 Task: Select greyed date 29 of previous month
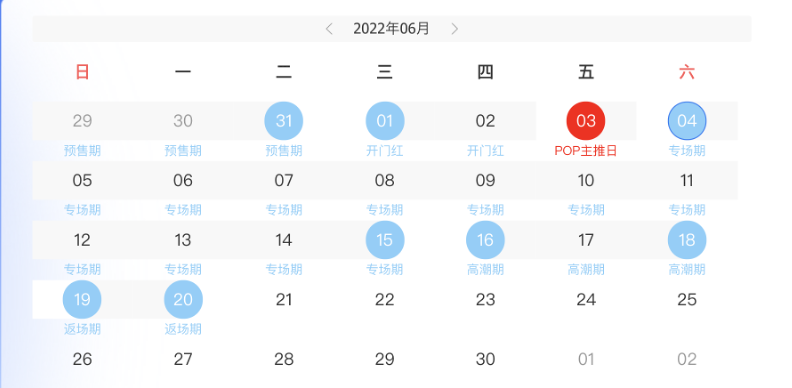tap(82, 121)
